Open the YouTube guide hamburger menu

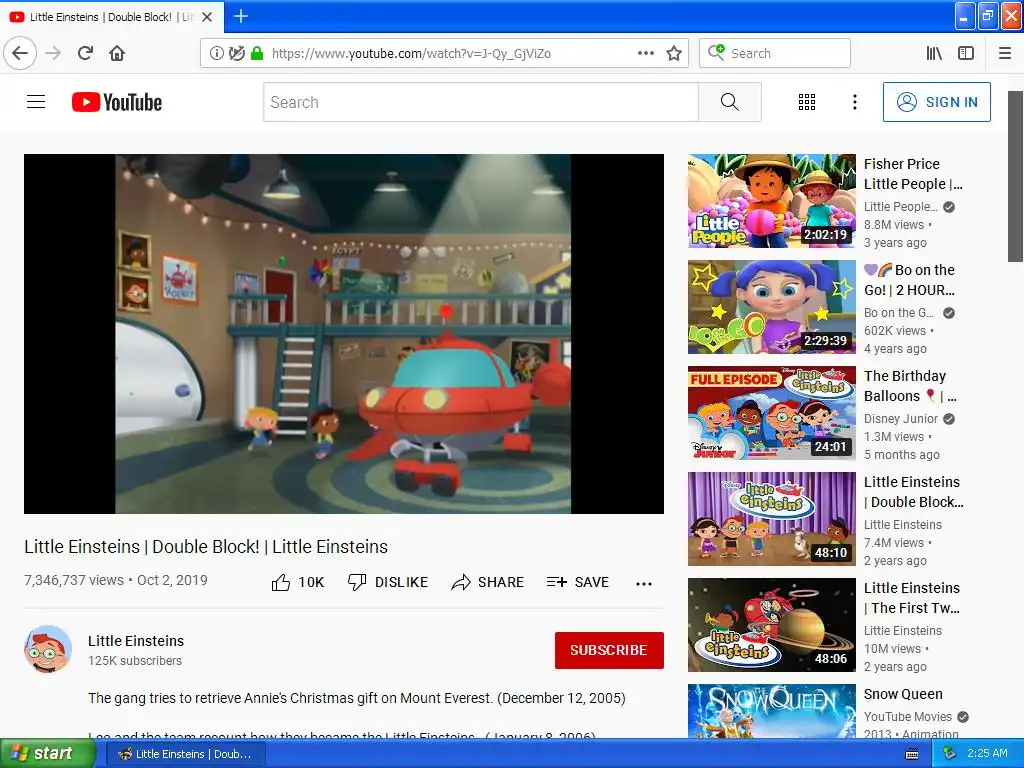coord(36,102)
